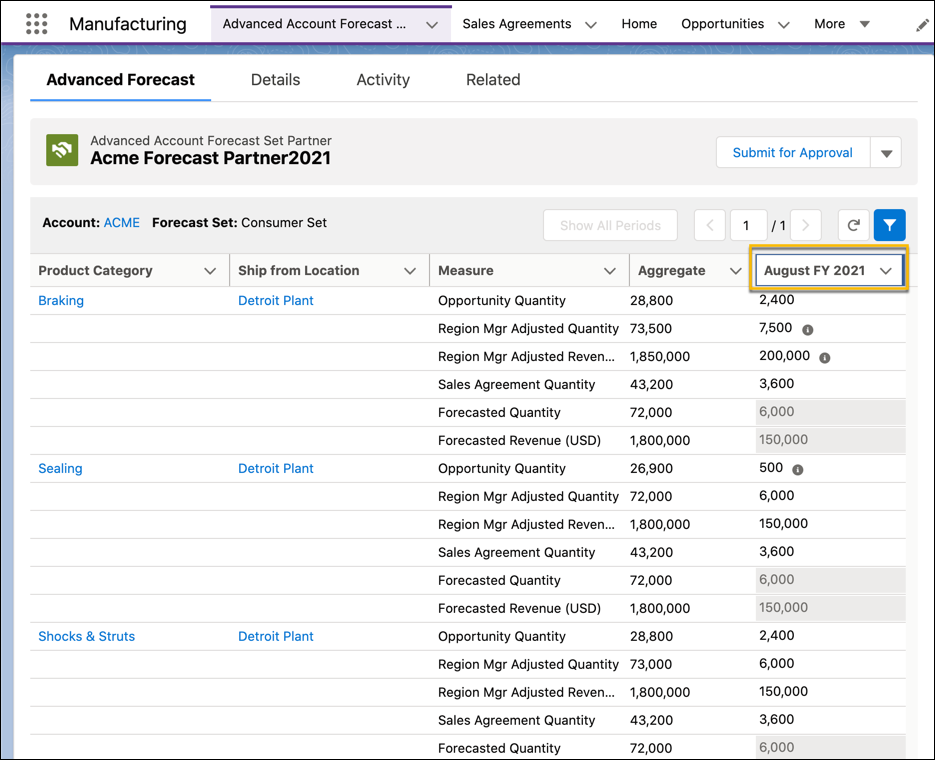Click the Braking product category link
Screen dimensions: 935x760
pos(61,301)
